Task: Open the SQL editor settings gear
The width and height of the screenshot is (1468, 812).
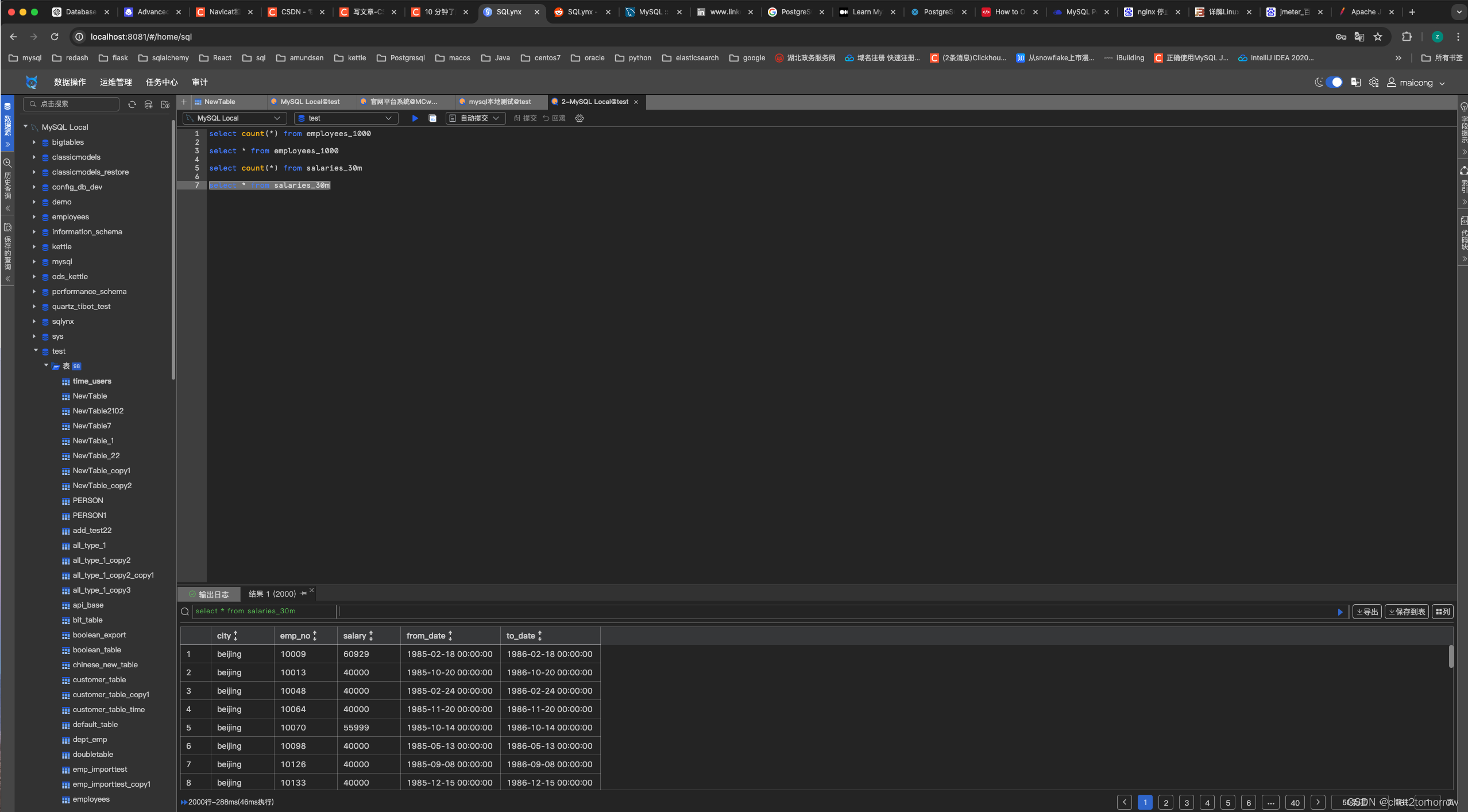Action: click(x=579, y=118)
